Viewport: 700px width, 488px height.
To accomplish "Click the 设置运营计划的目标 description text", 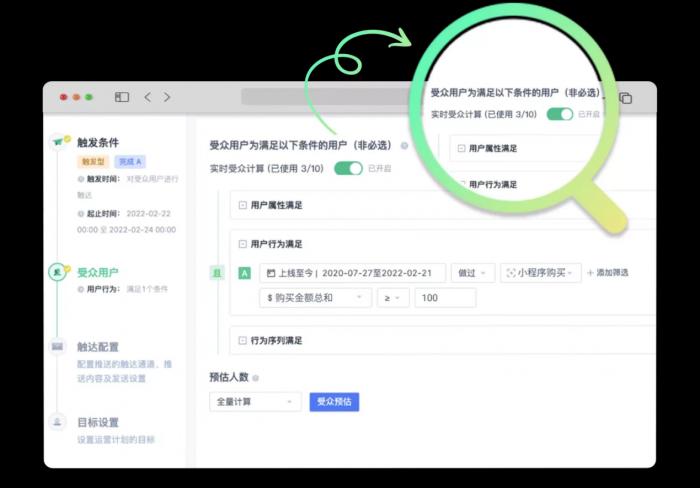I will [x=116, y=440].
